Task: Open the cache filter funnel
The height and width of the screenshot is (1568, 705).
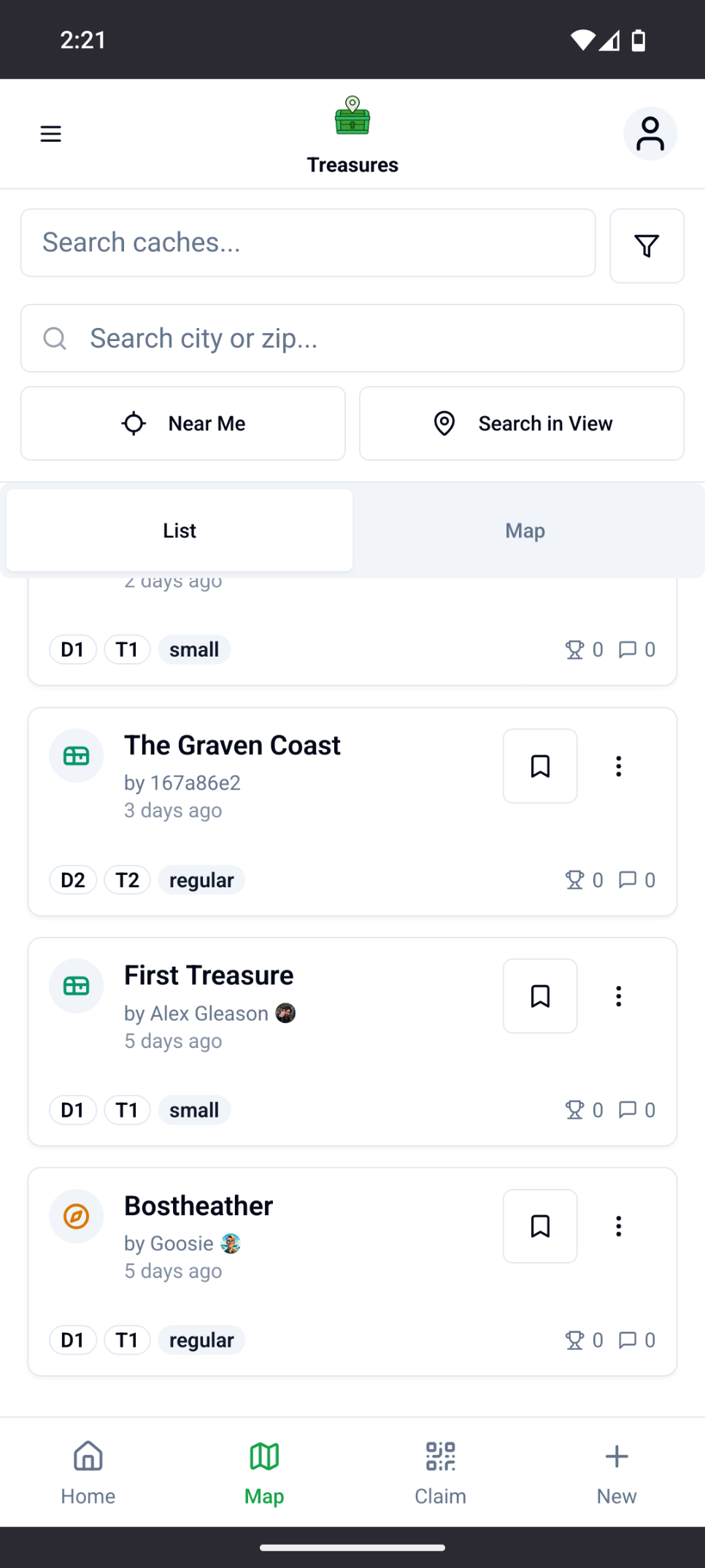Action: (647, 246)
